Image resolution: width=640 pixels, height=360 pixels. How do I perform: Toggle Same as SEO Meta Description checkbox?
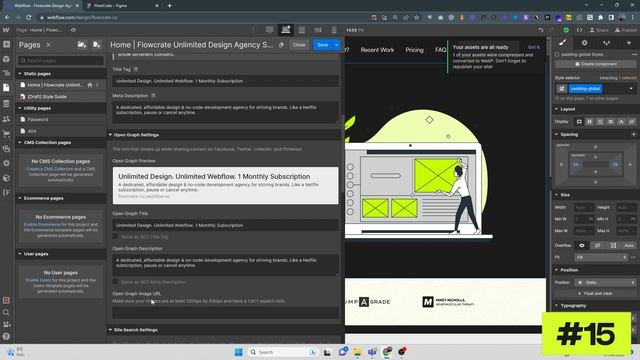coord(116,282)
